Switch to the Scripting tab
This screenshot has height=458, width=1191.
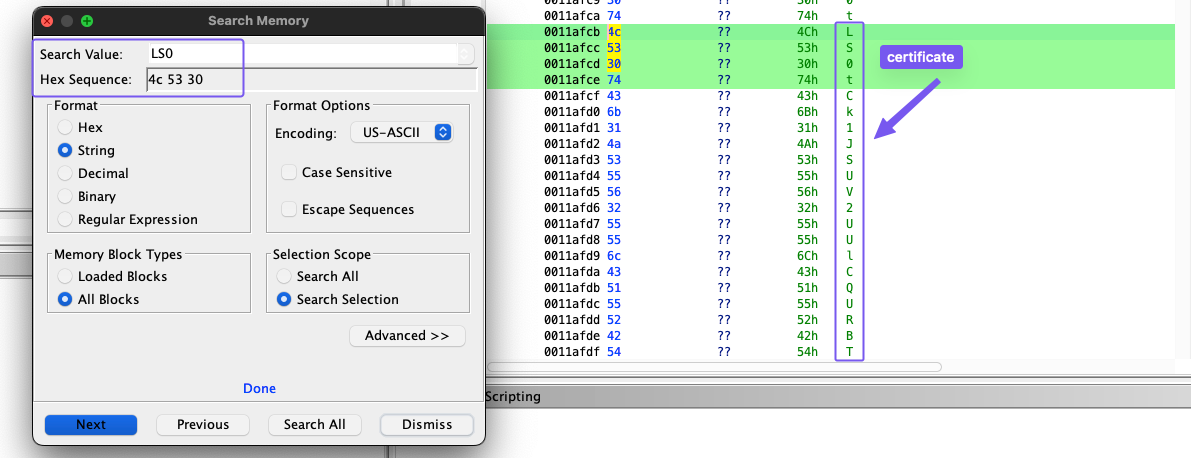513,397
